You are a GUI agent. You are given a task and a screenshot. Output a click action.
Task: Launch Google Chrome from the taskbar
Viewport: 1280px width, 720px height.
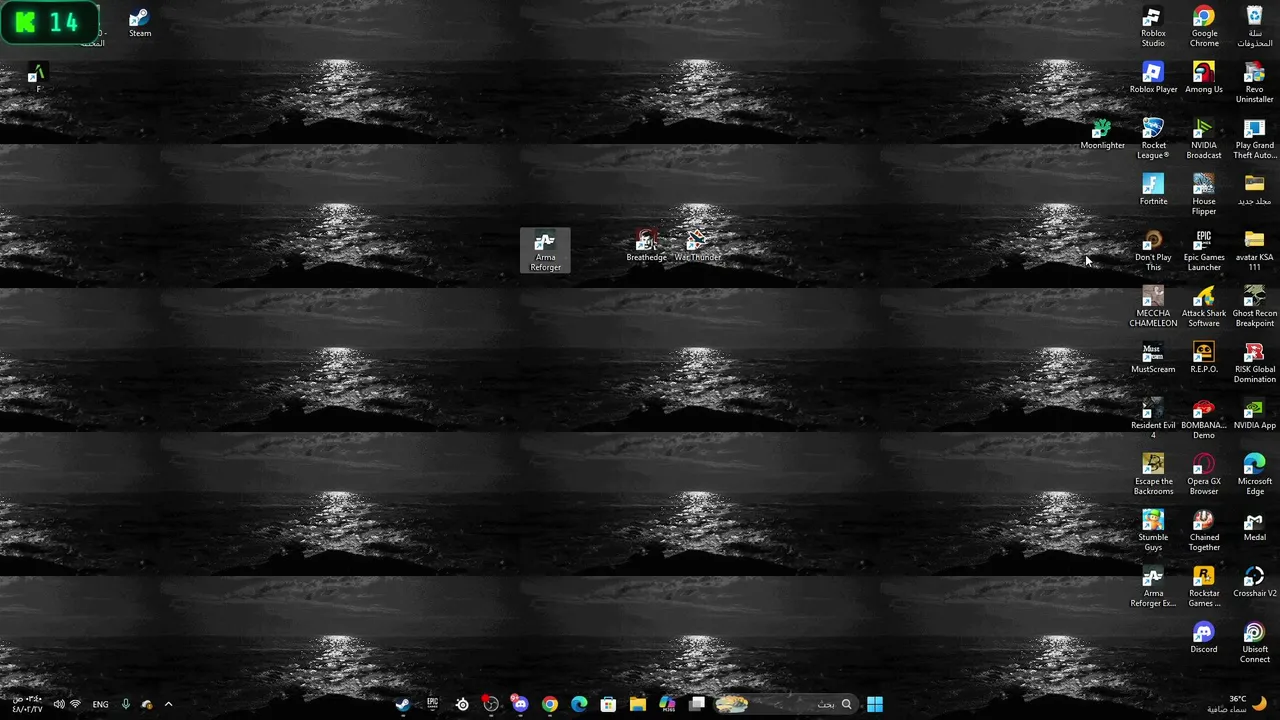point(550,704)
